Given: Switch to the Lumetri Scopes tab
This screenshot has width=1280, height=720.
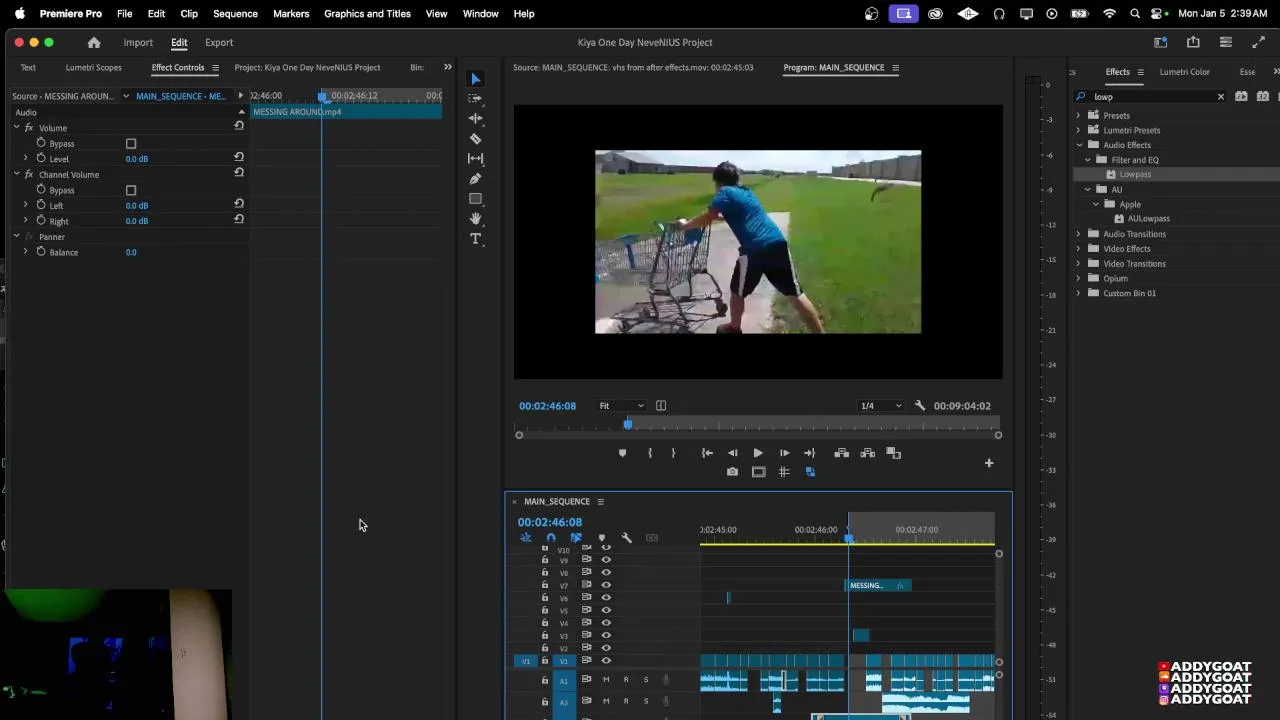Looking at the screenshot, I should click(x=93, y=68).
